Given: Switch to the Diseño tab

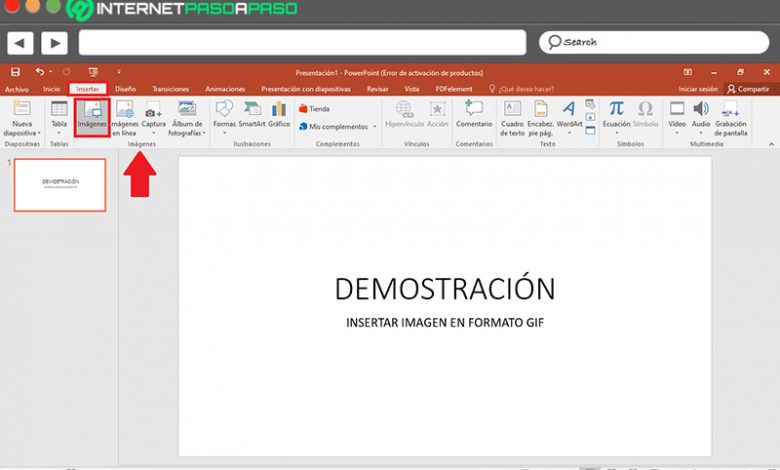Looking at the screenshot, I should (125, 89).
